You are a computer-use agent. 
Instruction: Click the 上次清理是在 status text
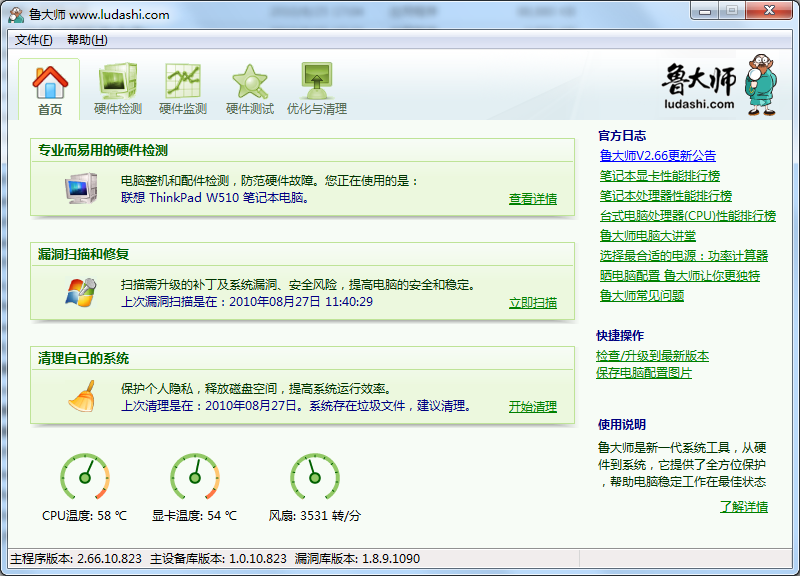[x=296, y=406]
